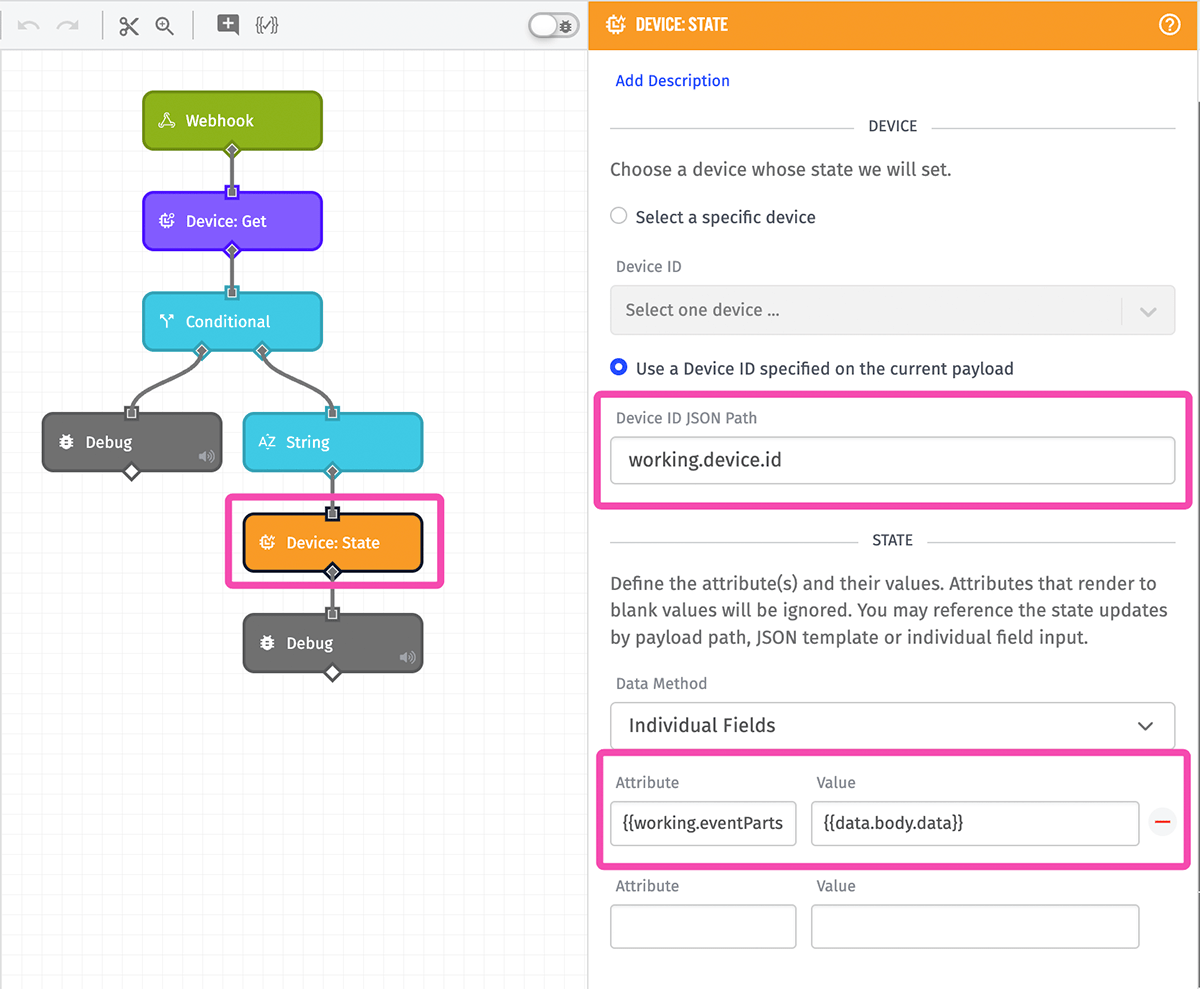Click the Webhook node output connector
1200x989 pixels.
(232, 150)
